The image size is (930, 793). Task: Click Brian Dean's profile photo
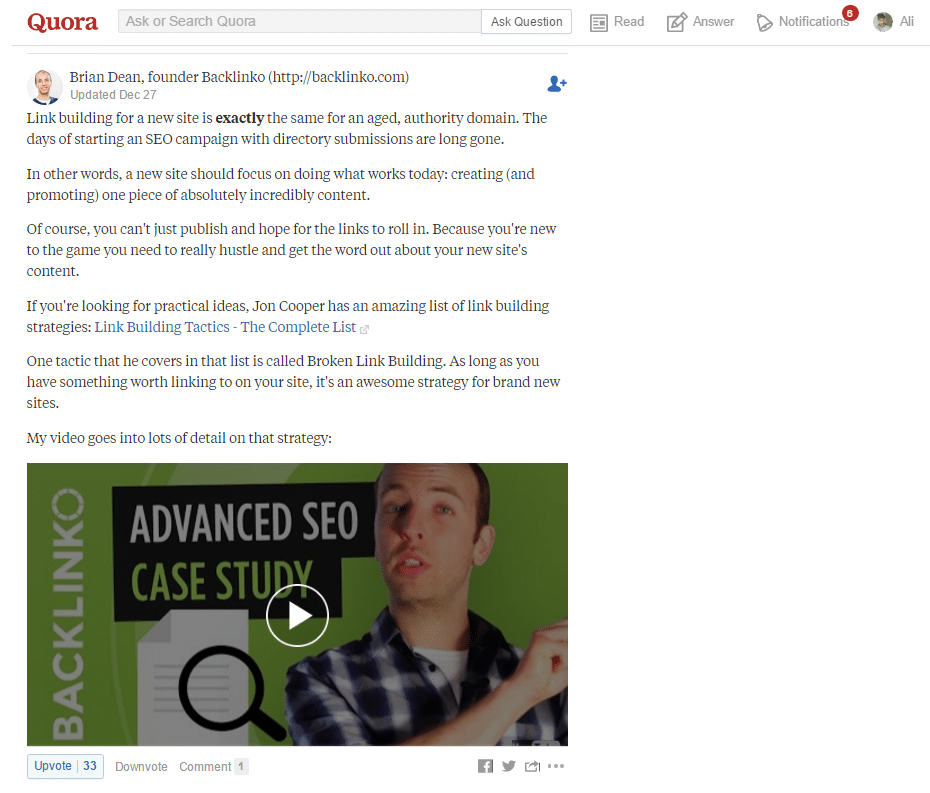[x=44, y=87]
